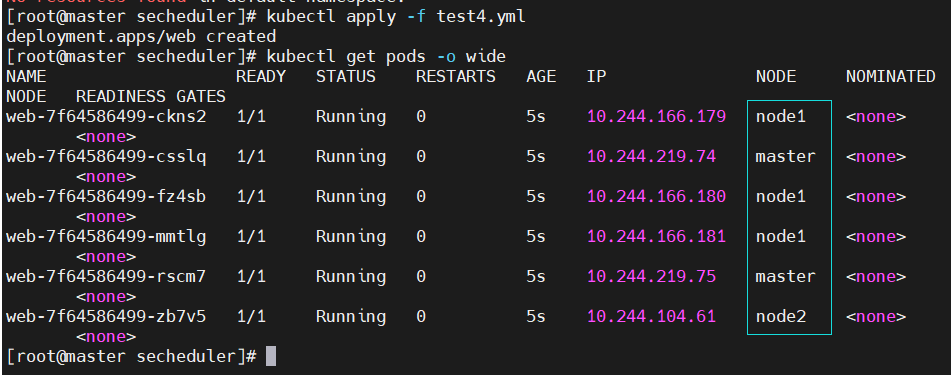Click node1 in the ckns2 pod row
This screenshot has height=375, width=951.
(x=781, y=117)
